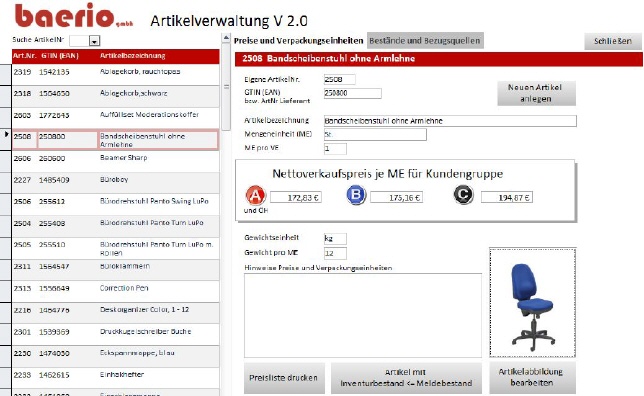Screen dimensions: 644x396
Task: Click the scroll-up arrow of the article list
Action: click(x=226, y=38)
